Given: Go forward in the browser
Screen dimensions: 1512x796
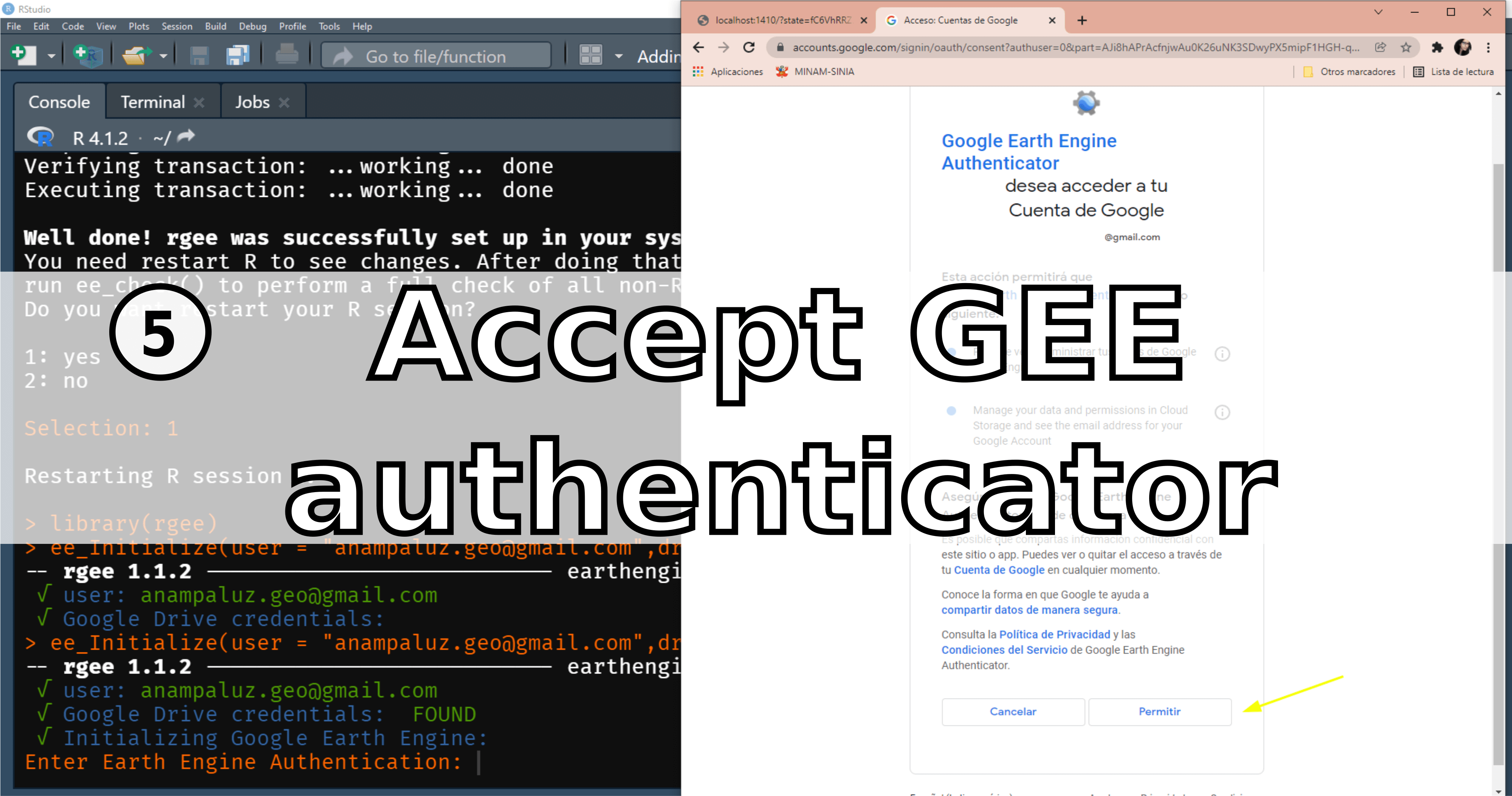Looking at the screenshot, I should click(x=724, y=48).
